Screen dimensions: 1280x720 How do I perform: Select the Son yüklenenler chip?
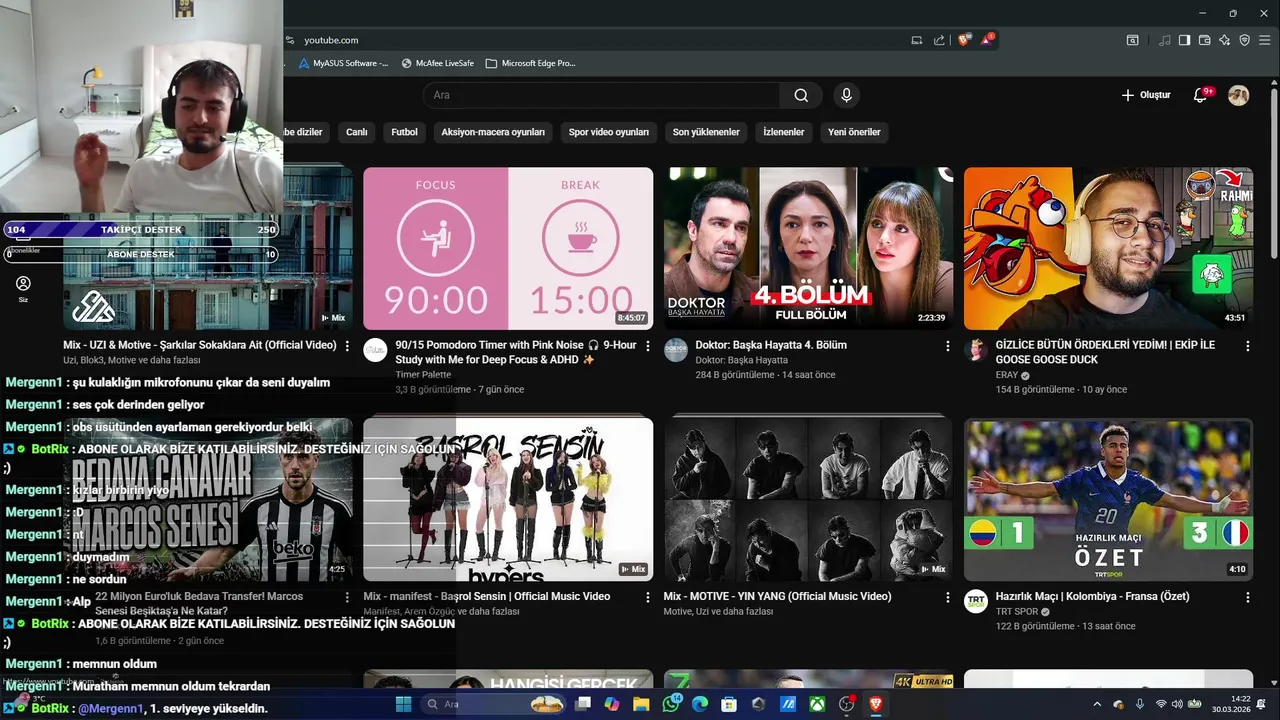706,132
